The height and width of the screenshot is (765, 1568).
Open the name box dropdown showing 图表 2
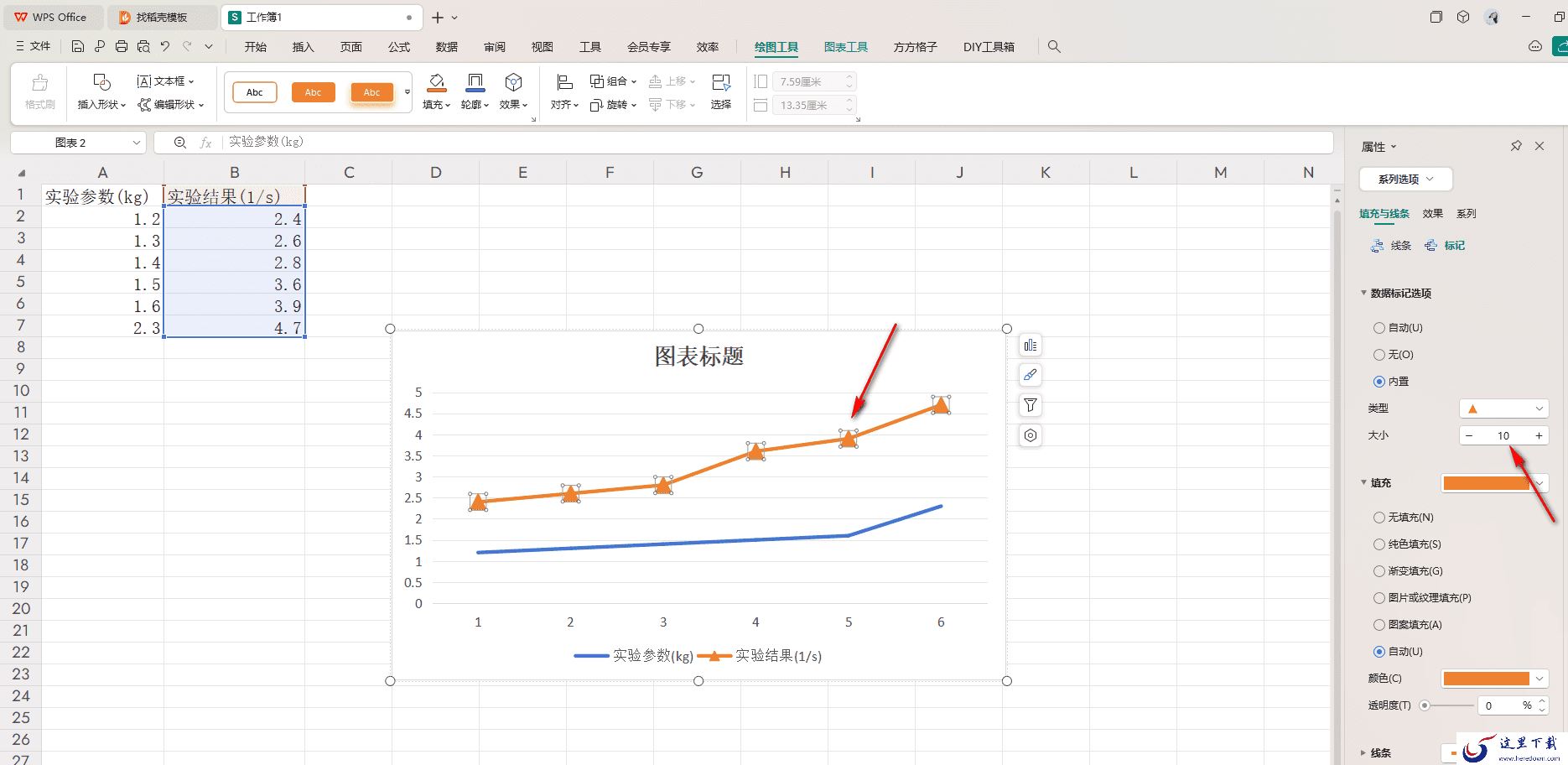pyautogui.click(x=137, y=143)
